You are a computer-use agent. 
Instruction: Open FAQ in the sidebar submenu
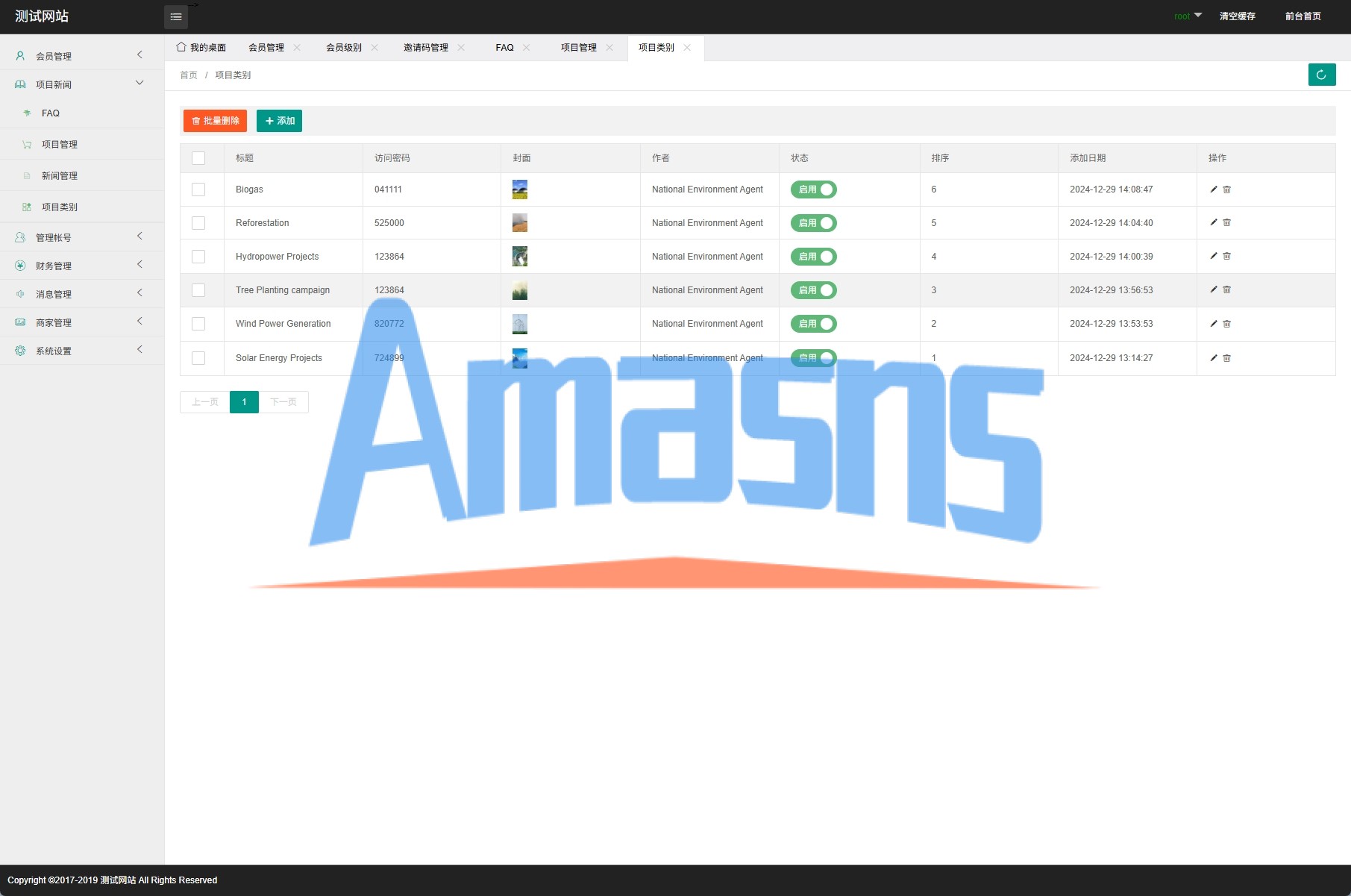51,113
